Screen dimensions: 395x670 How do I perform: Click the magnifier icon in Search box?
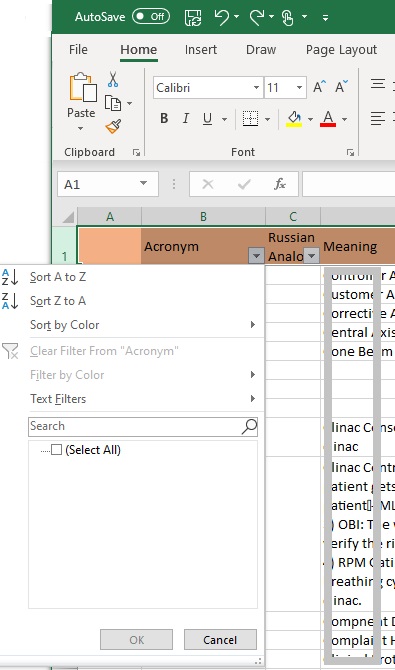tap(249, 426)
